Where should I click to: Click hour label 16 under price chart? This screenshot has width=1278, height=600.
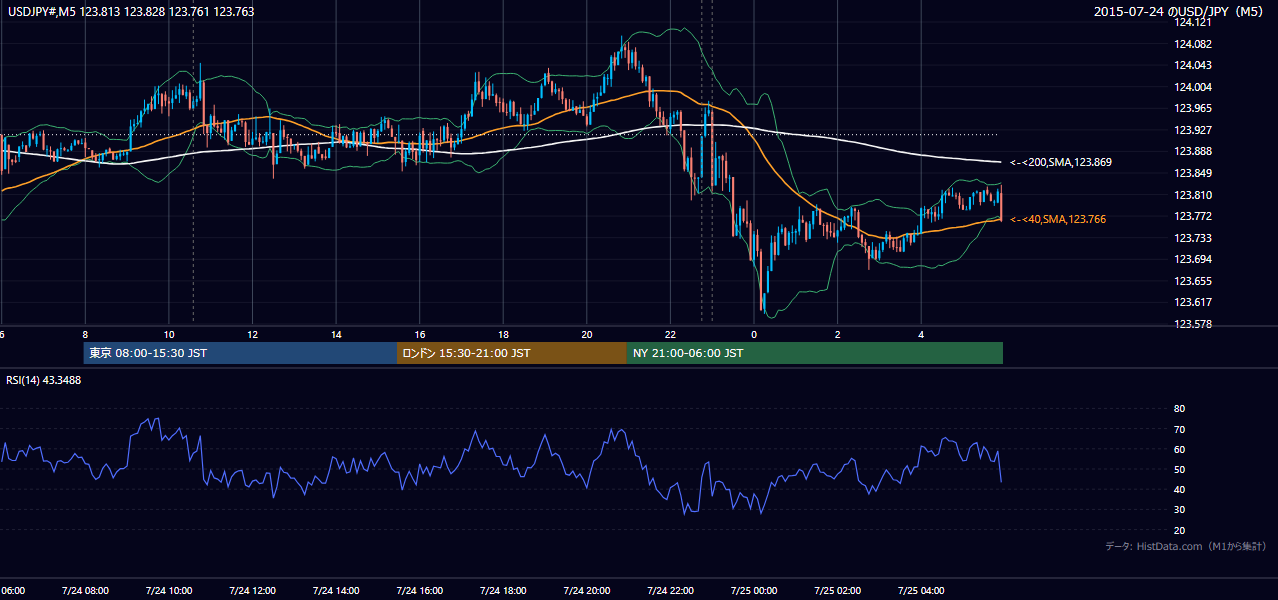[420, 334]
